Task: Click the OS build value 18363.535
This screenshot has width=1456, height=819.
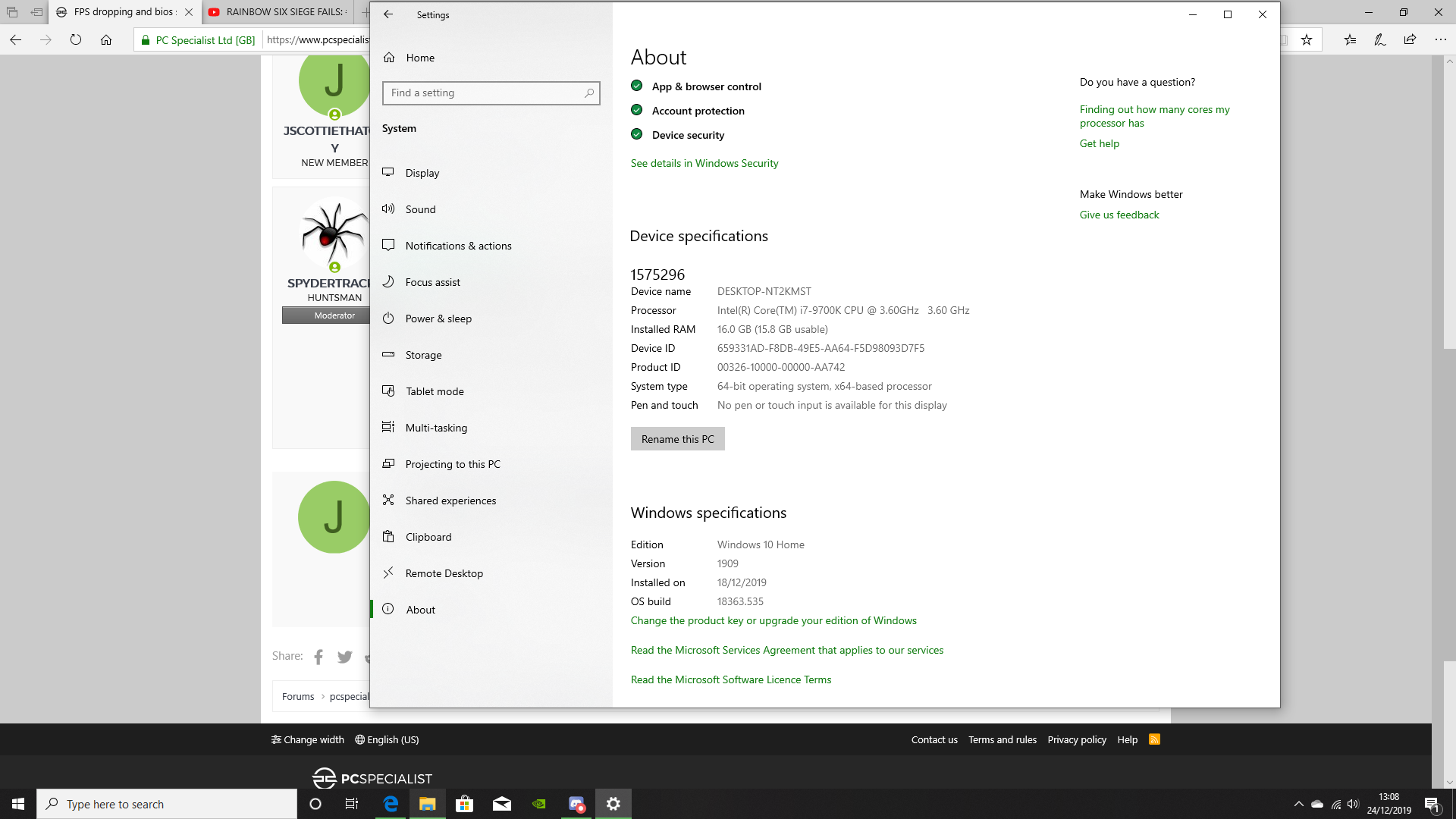Action: [x=740, y=601]
